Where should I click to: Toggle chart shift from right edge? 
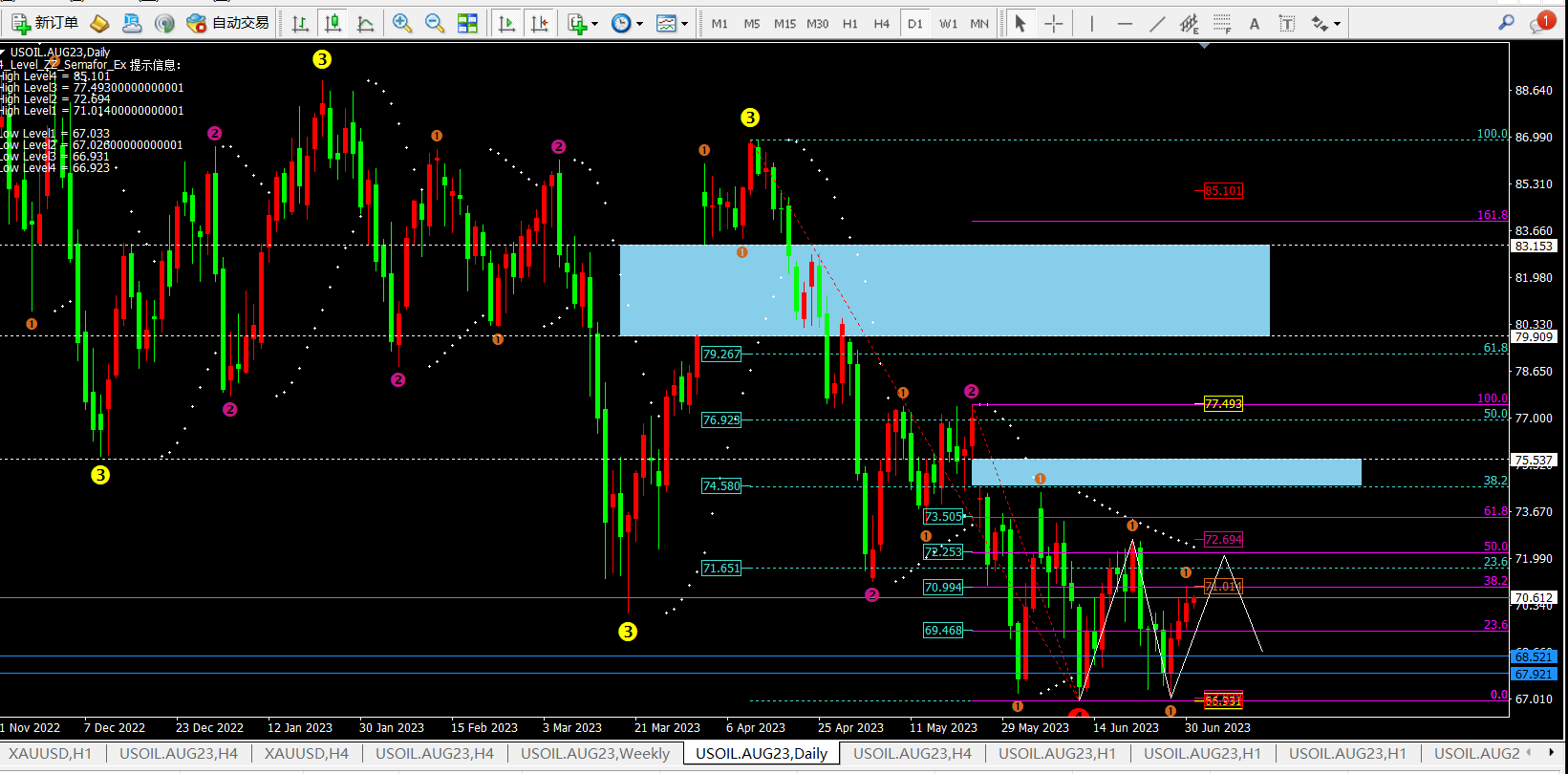540,23
